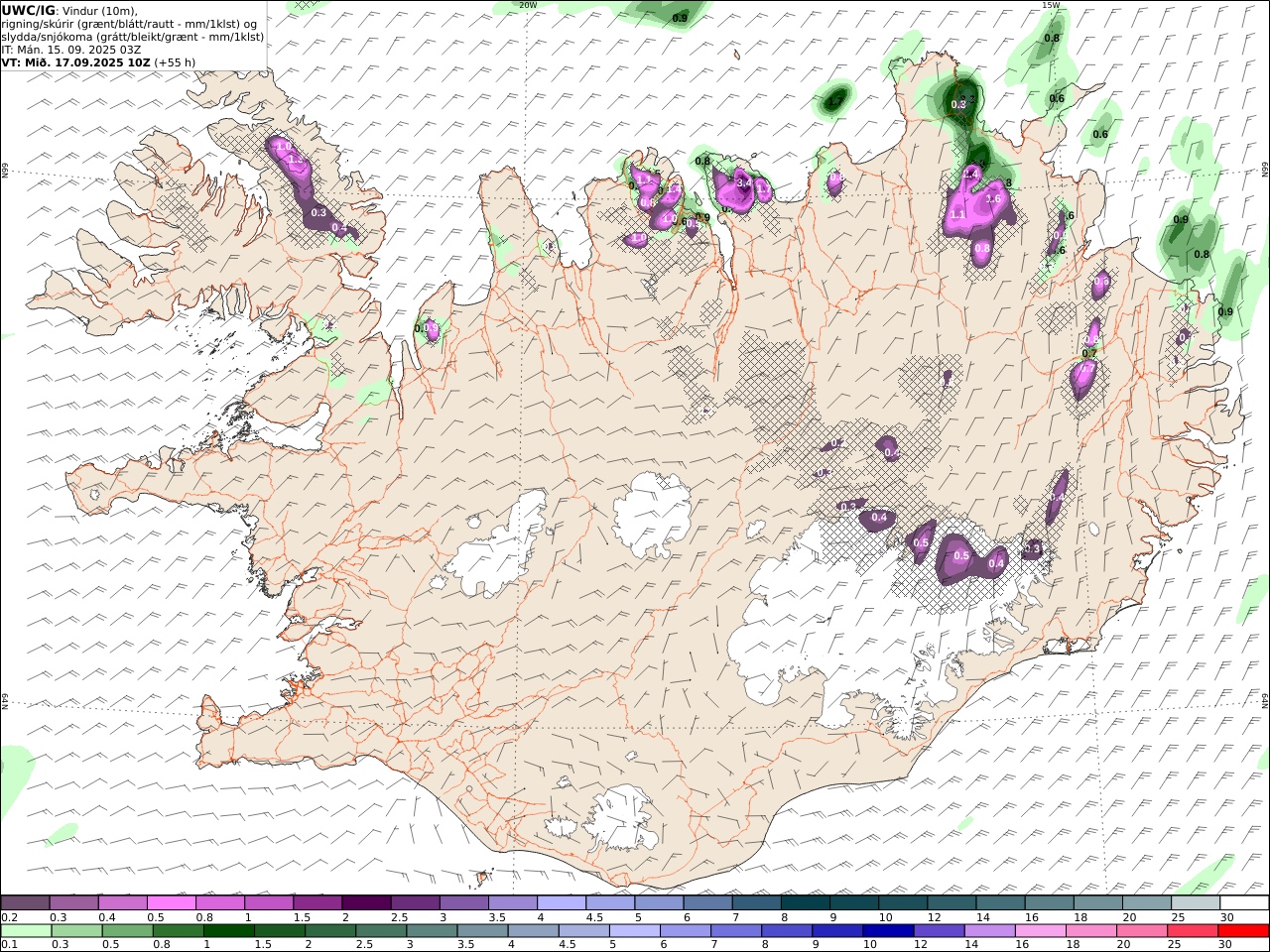
Task: Select the 1.5 swatch of the upper snow legend
Action: coord(317,902)
